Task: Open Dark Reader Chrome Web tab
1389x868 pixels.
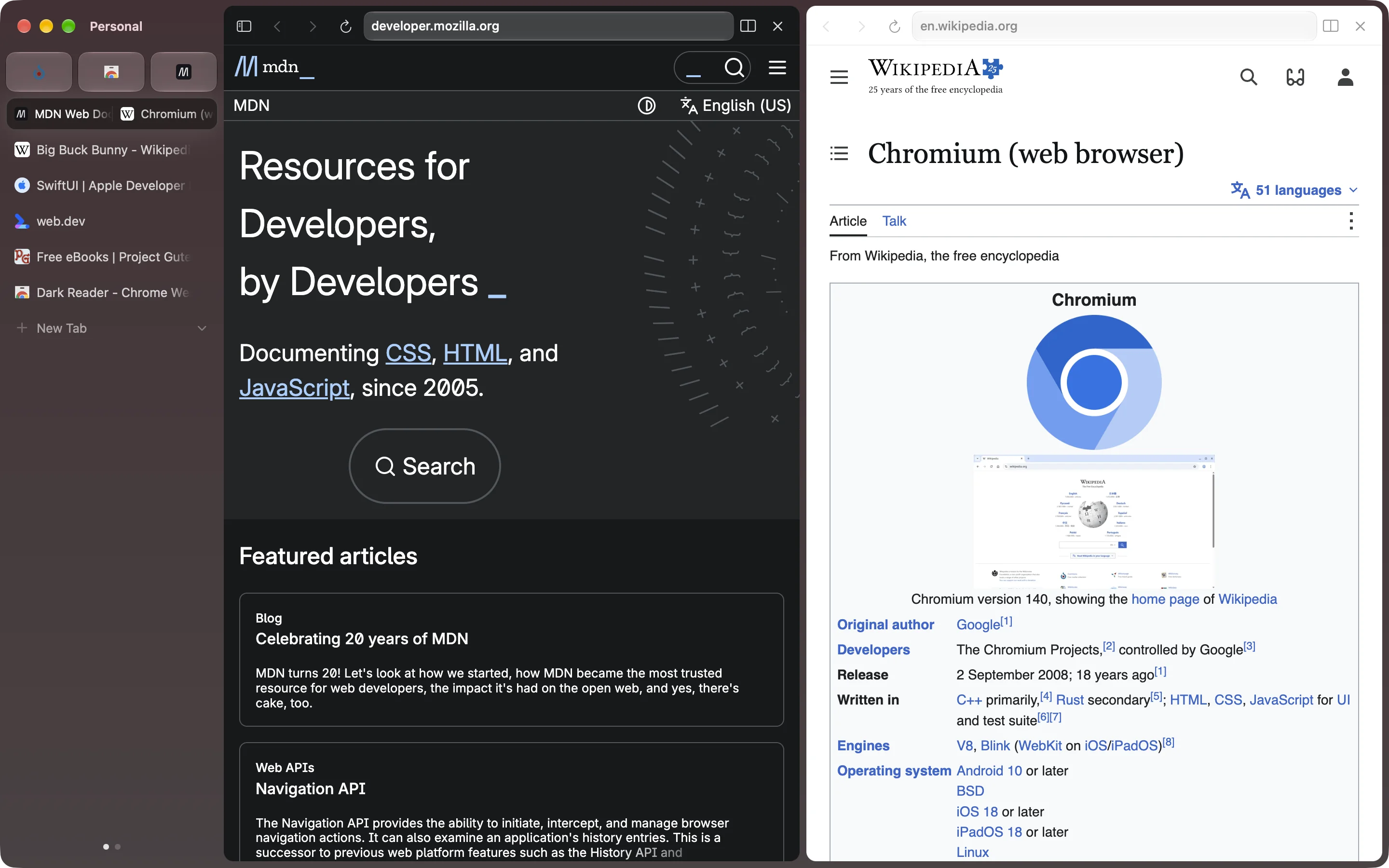Action: [112, 292]
